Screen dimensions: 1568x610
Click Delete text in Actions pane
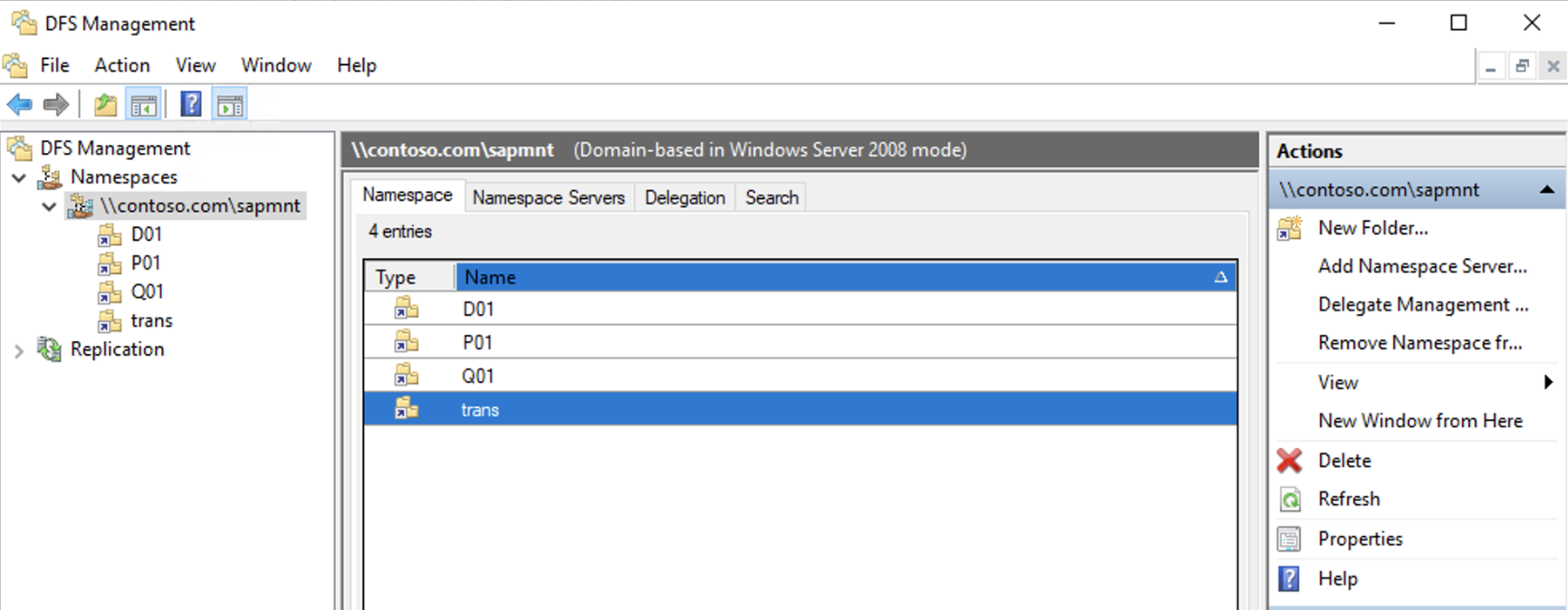click(1344, 461)
